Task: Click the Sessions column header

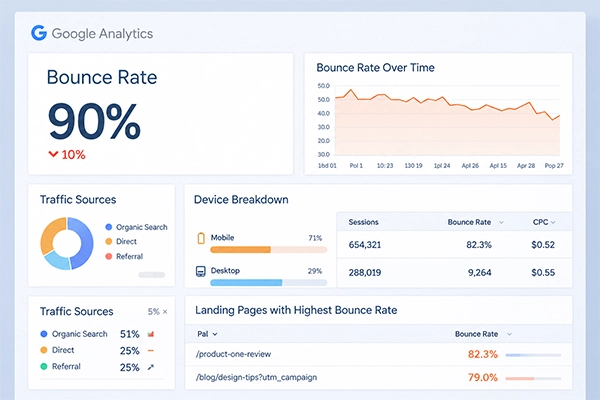Action: [x=364, y=222]
